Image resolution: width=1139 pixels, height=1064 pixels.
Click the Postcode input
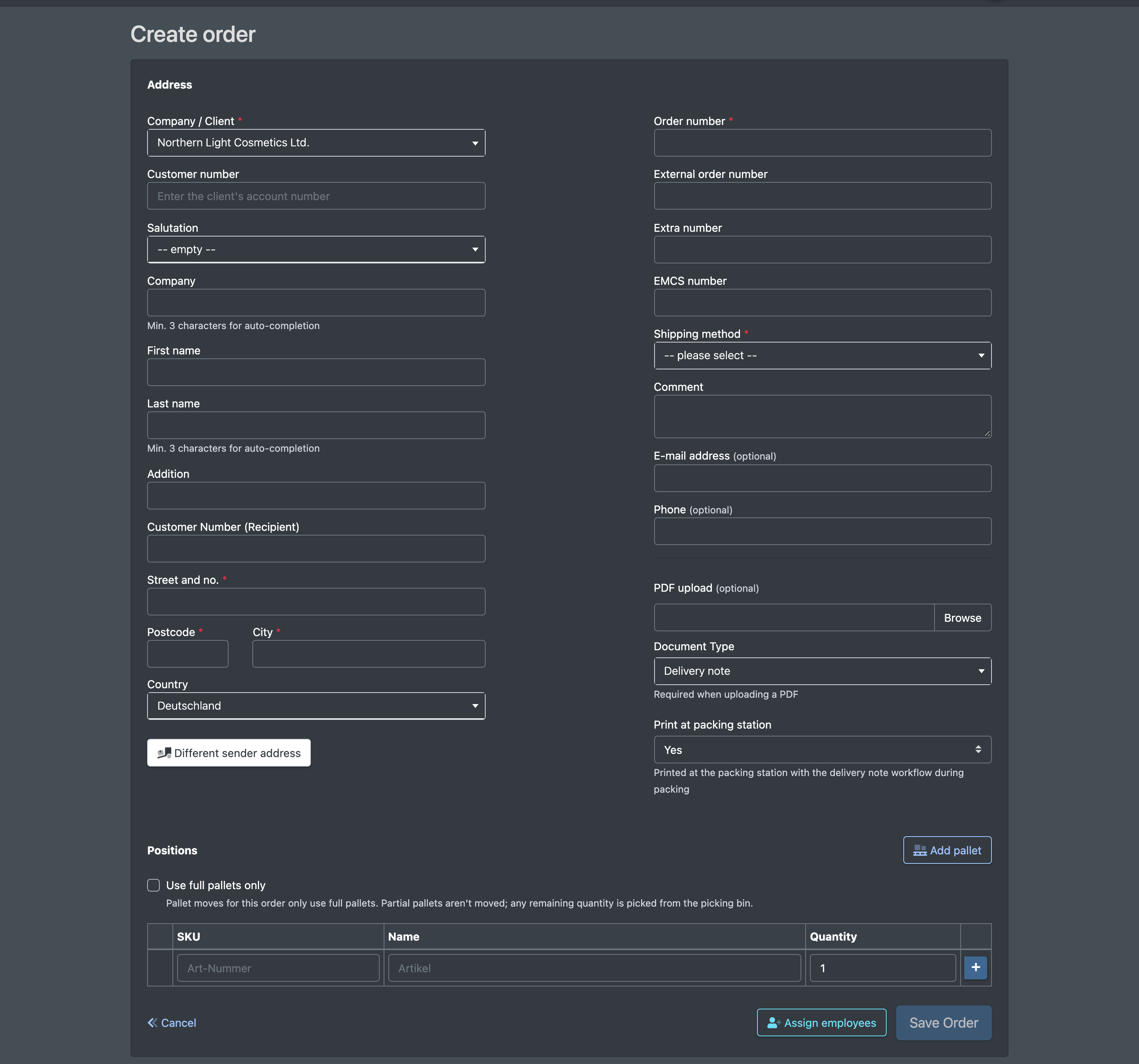(x=187, y=654)
